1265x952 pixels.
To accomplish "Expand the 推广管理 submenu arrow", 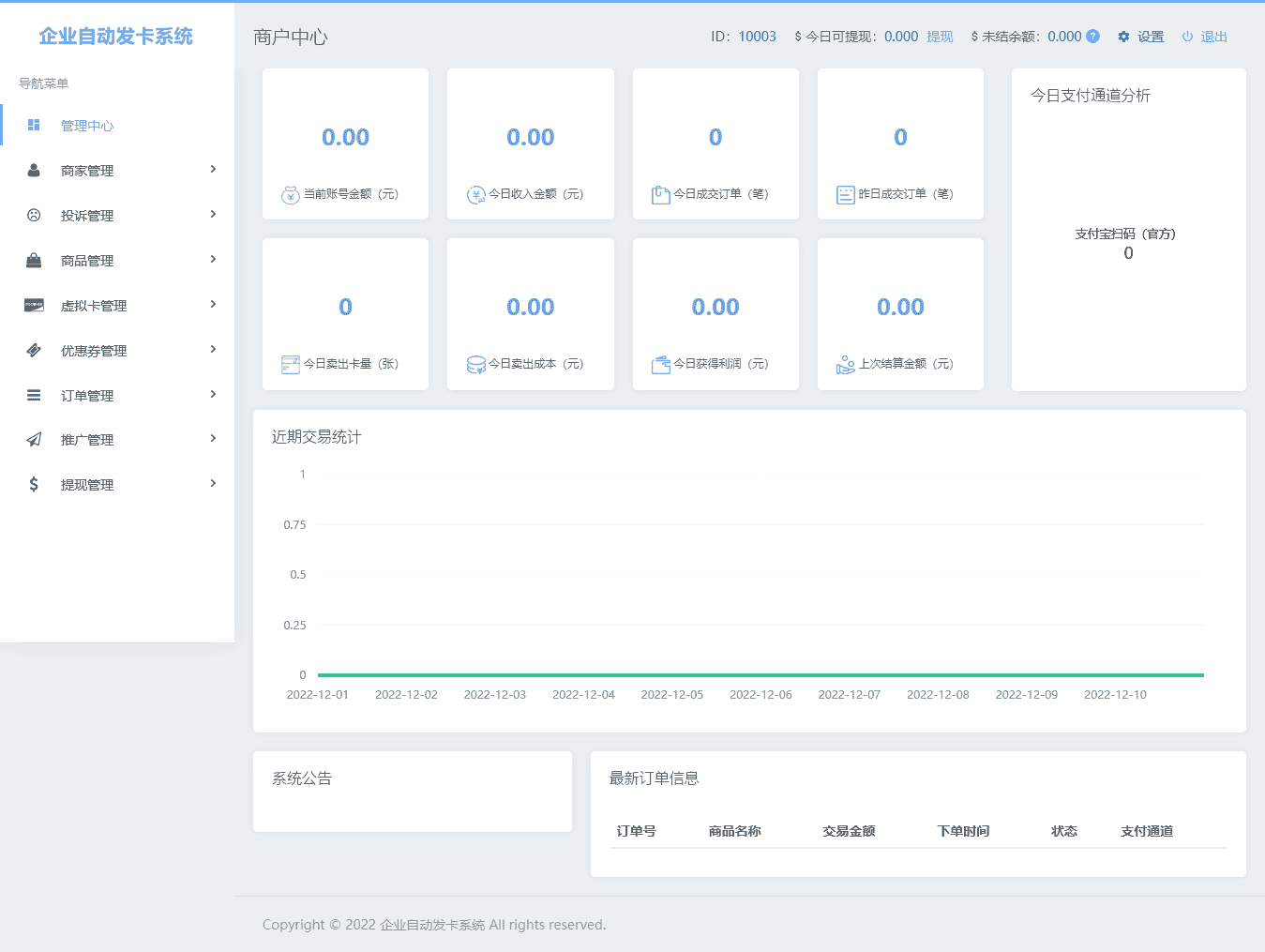I will [x=213, y=438].
